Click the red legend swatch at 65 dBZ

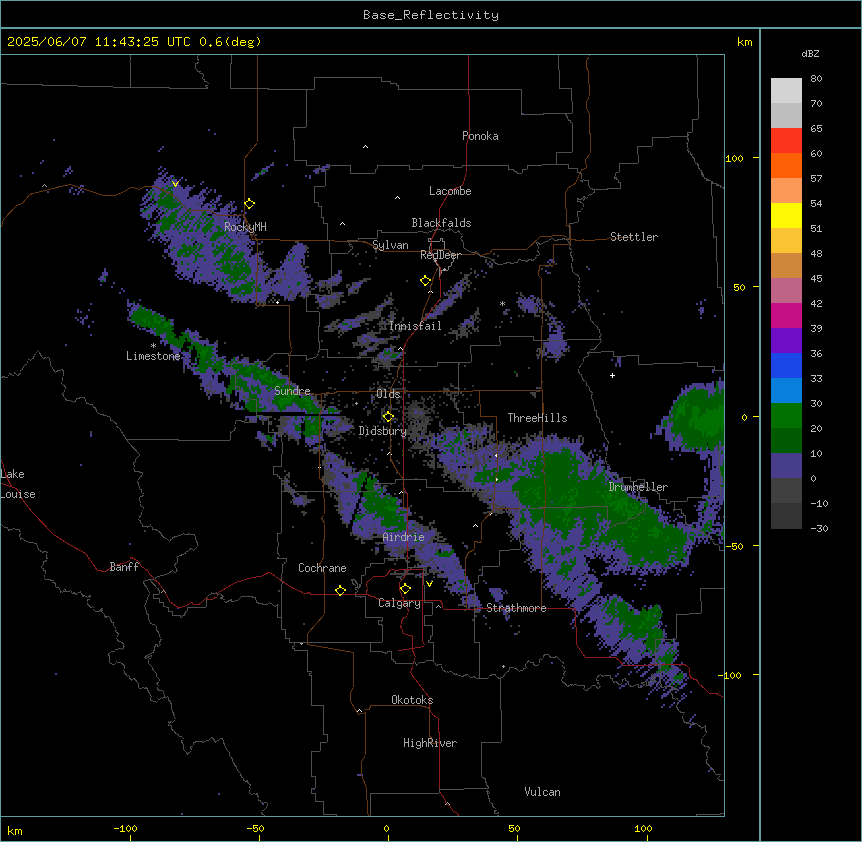pyautogui.click(x=786, y=141)
